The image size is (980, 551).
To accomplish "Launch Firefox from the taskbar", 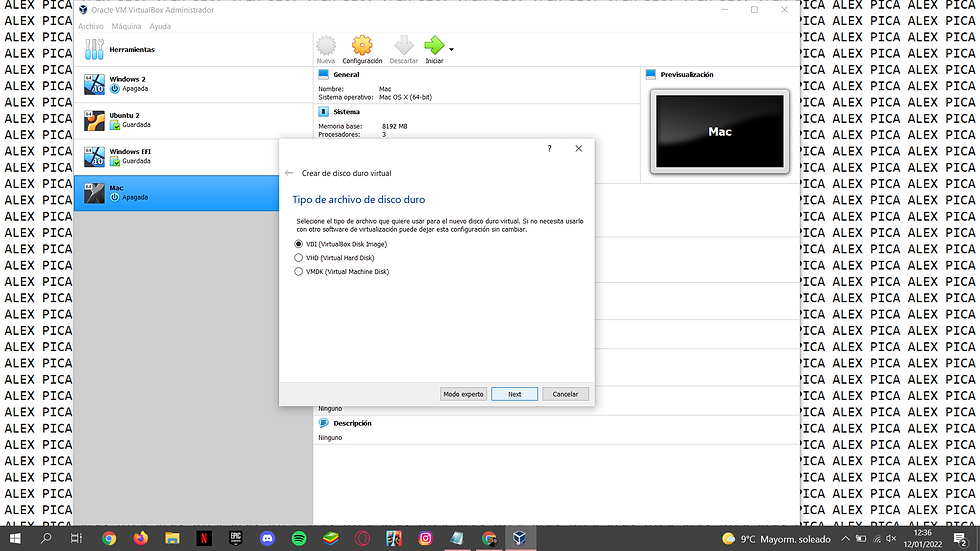I will pyautogui.click(x=141, y=539).
